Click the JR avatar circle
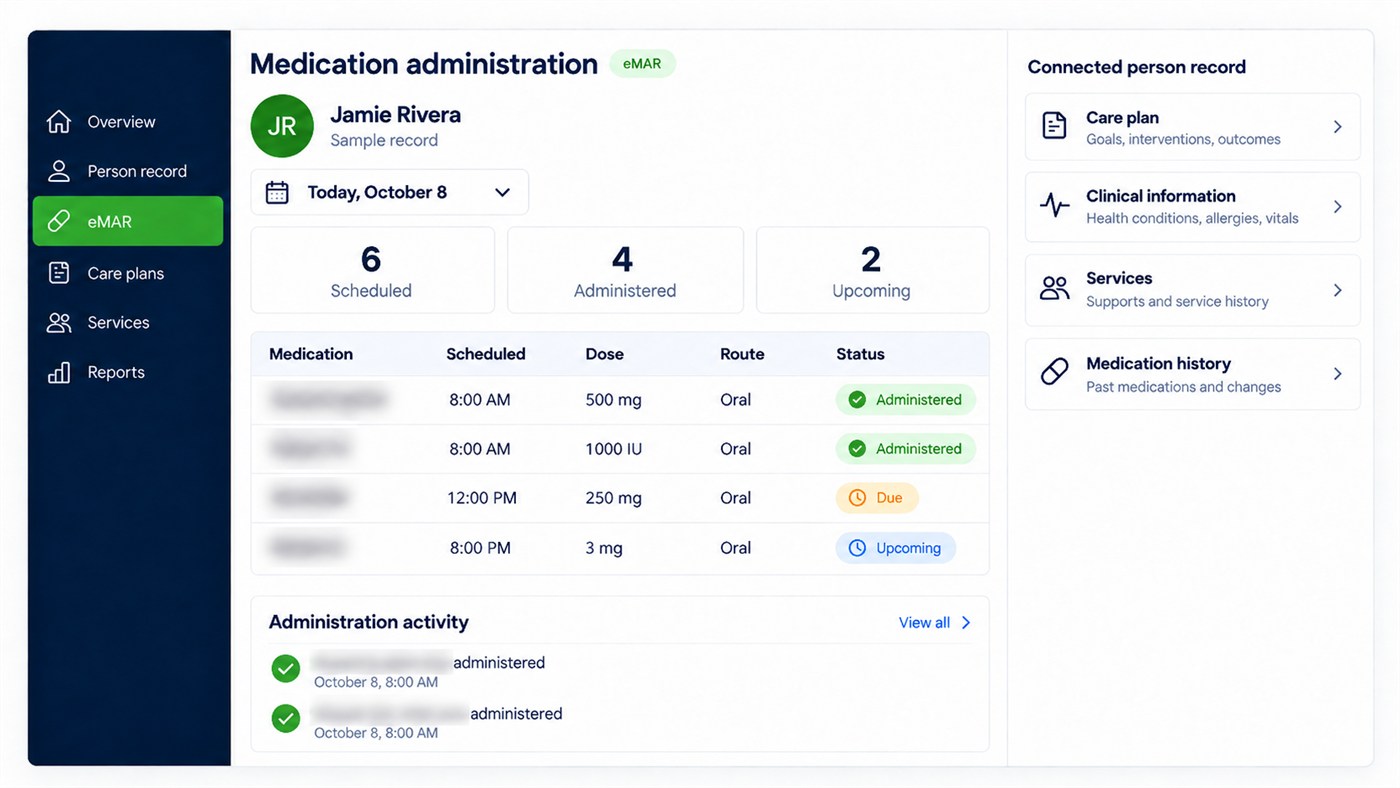1400x788 pixels. [282, 126]
